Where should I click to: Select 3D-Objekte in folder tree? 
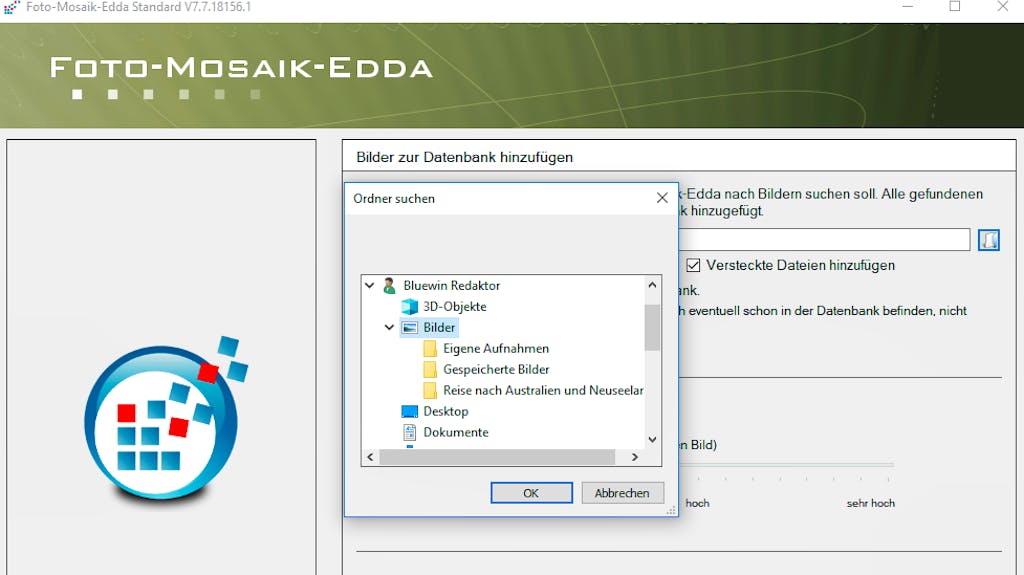click(455, 306)
